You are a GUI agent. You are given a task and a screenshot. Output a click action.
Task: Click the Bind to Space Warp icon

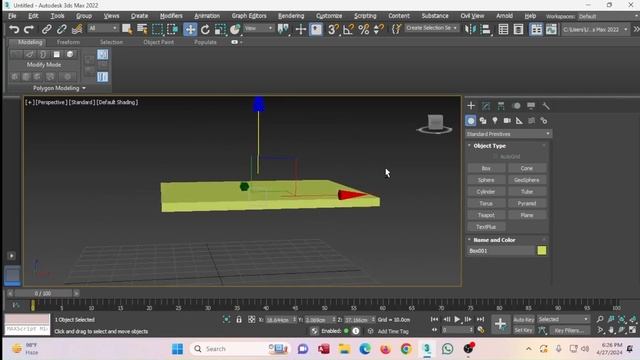click(77, 29)
